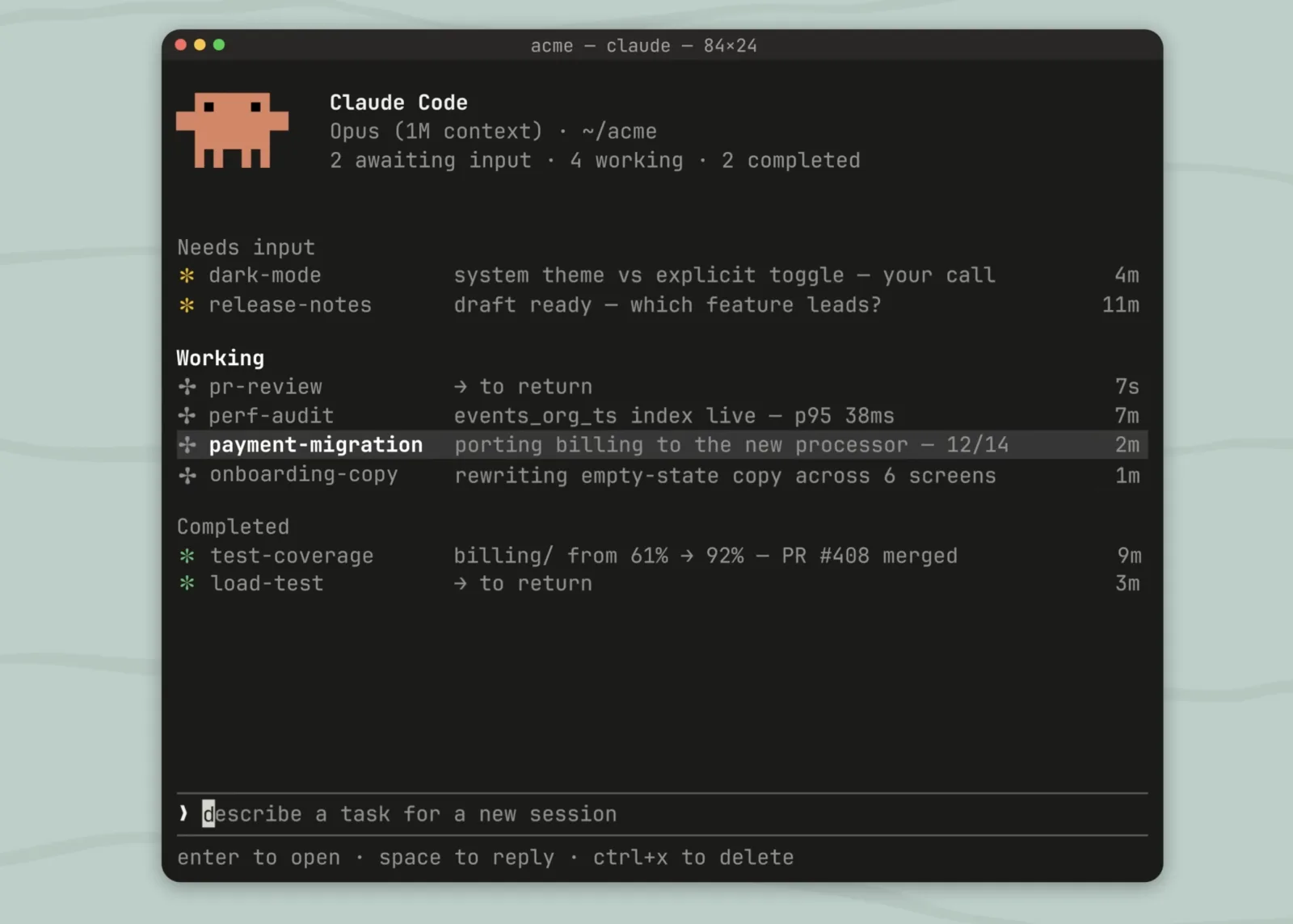Click the 9m time on test-coverage row
The height and width of the screenshot is (924, 1293).
tap(1129, 556)
